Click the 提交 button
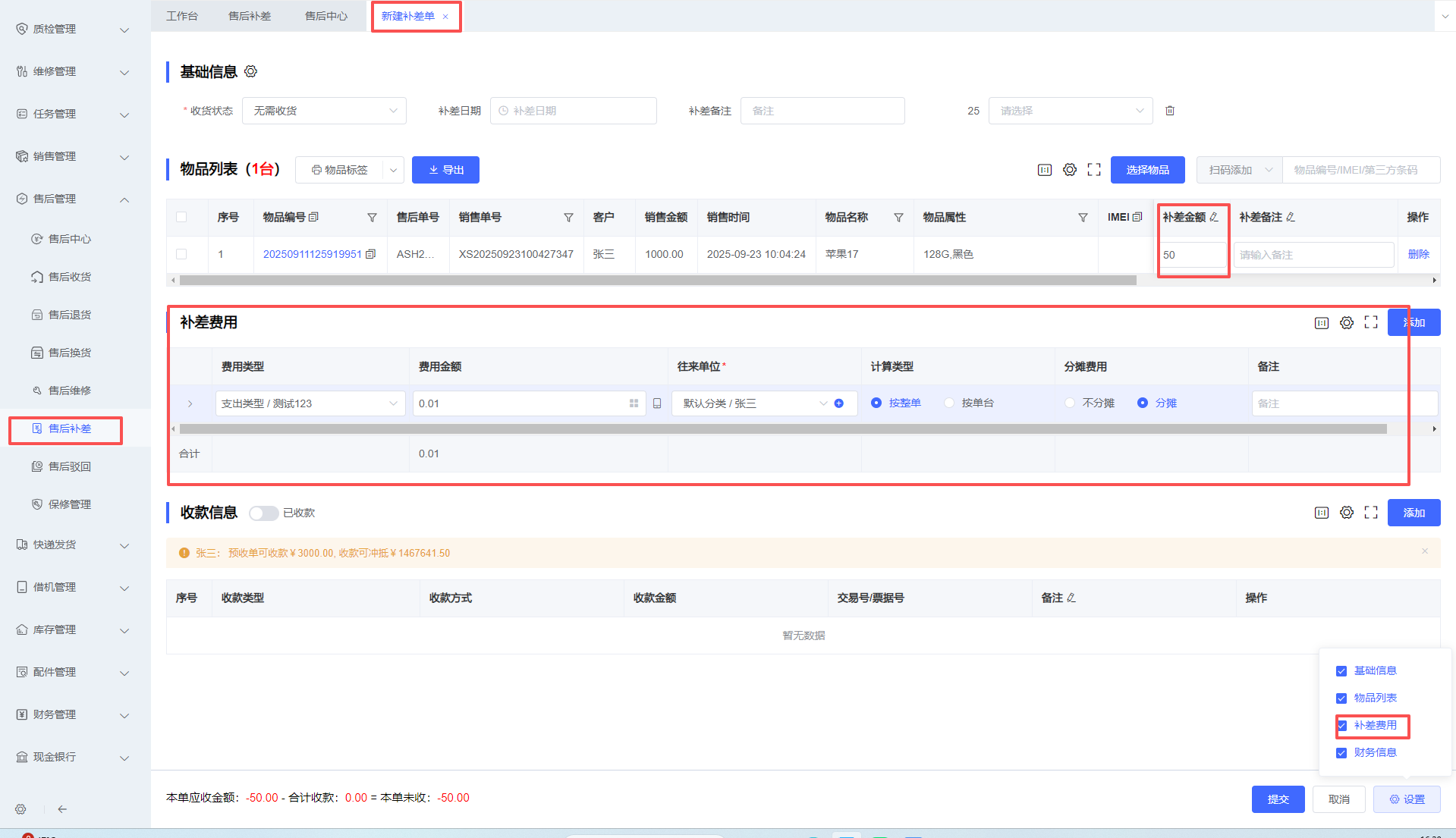The image size is (1456, 838). pyautogui.click(x=1278, y=799)
